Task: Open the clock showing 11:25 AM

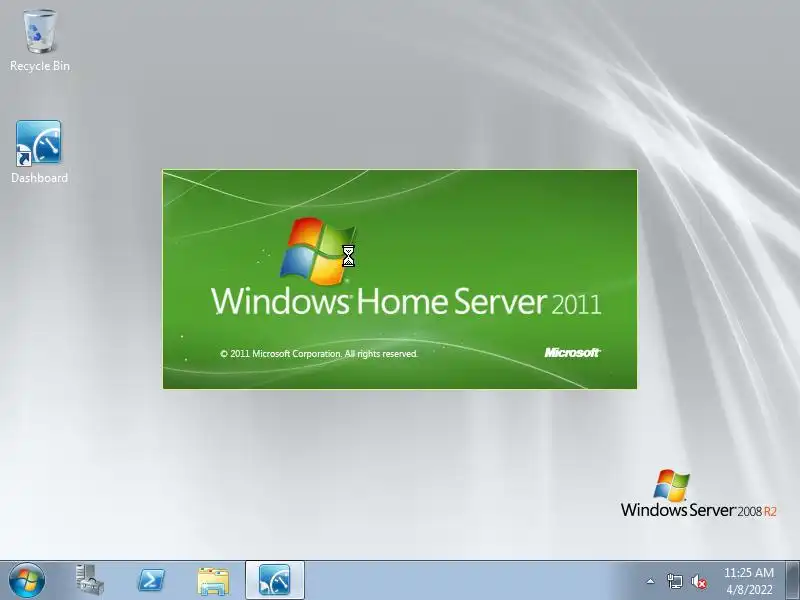Action: click(x=748, y=581)
